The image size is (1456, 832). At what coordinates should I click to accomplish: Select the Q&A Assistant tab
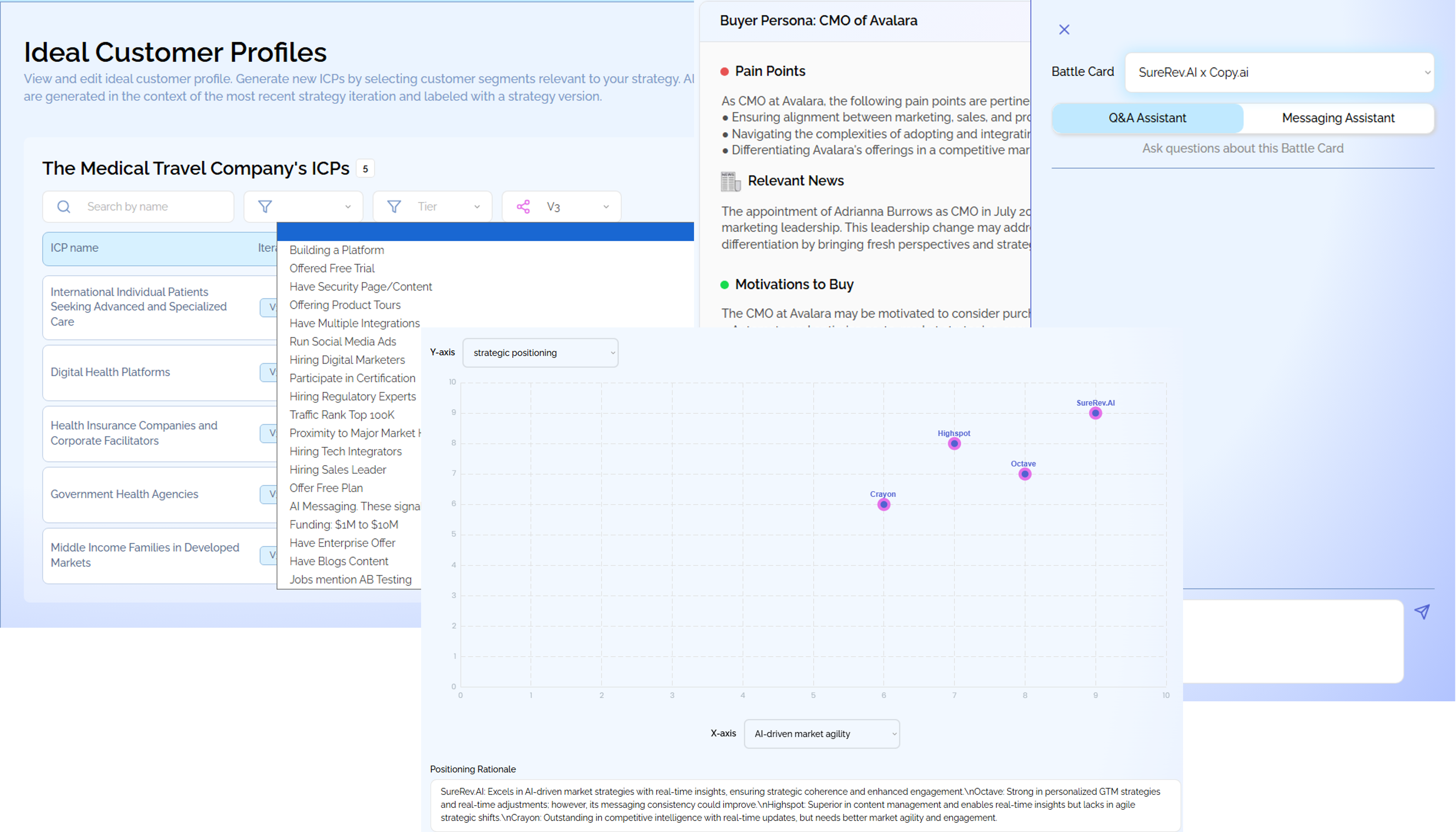click(1147, 118)
